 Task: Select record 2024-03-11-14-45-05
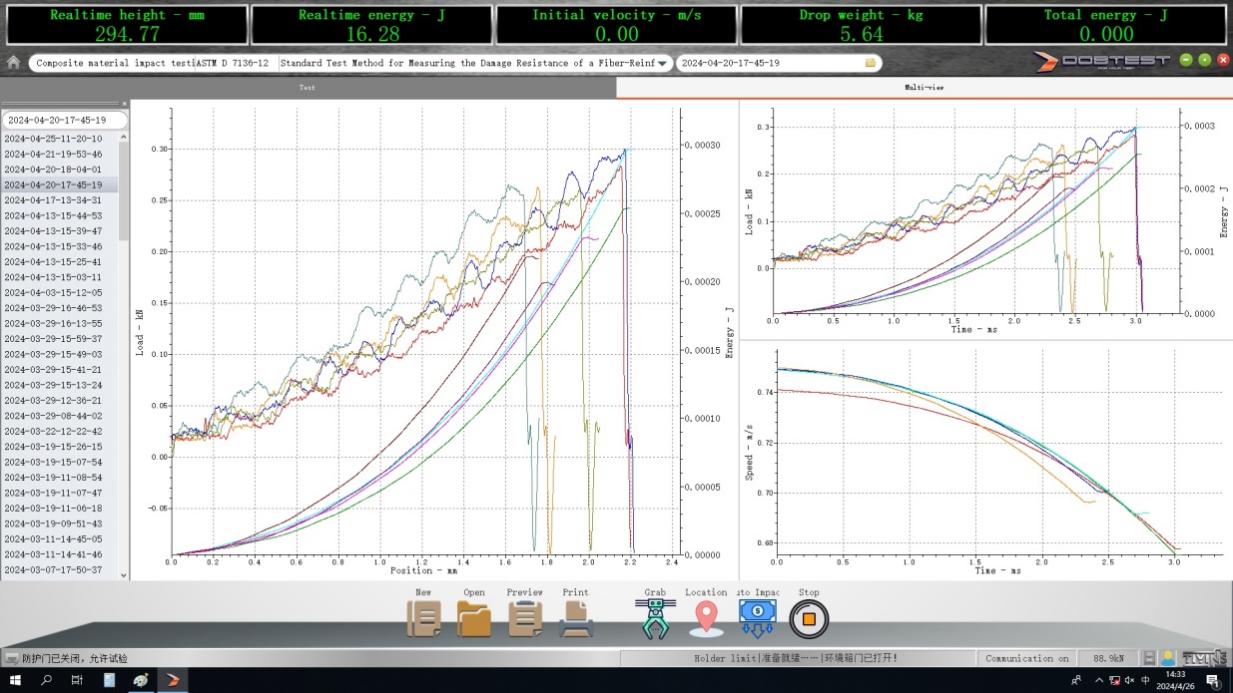coord(60,539)
